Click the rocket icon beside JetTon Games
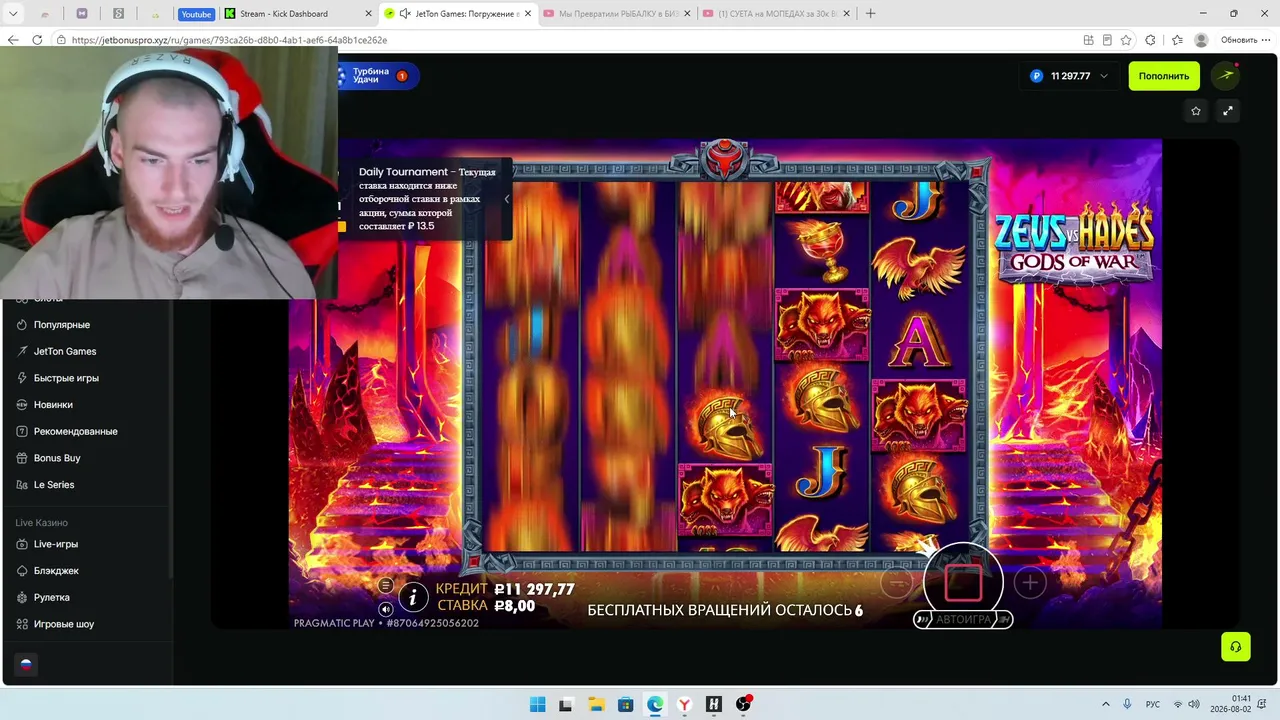The height and width of the screenshot is (720, 1280). 23,352
